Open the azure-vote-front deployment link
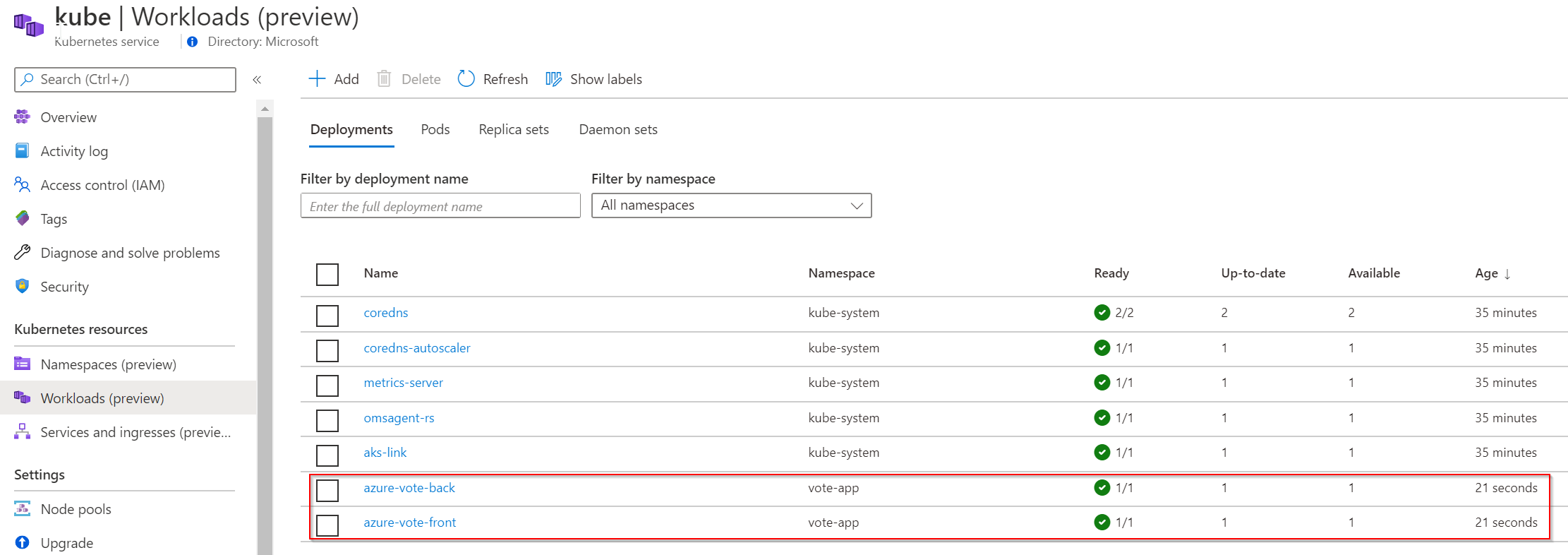 410,523
